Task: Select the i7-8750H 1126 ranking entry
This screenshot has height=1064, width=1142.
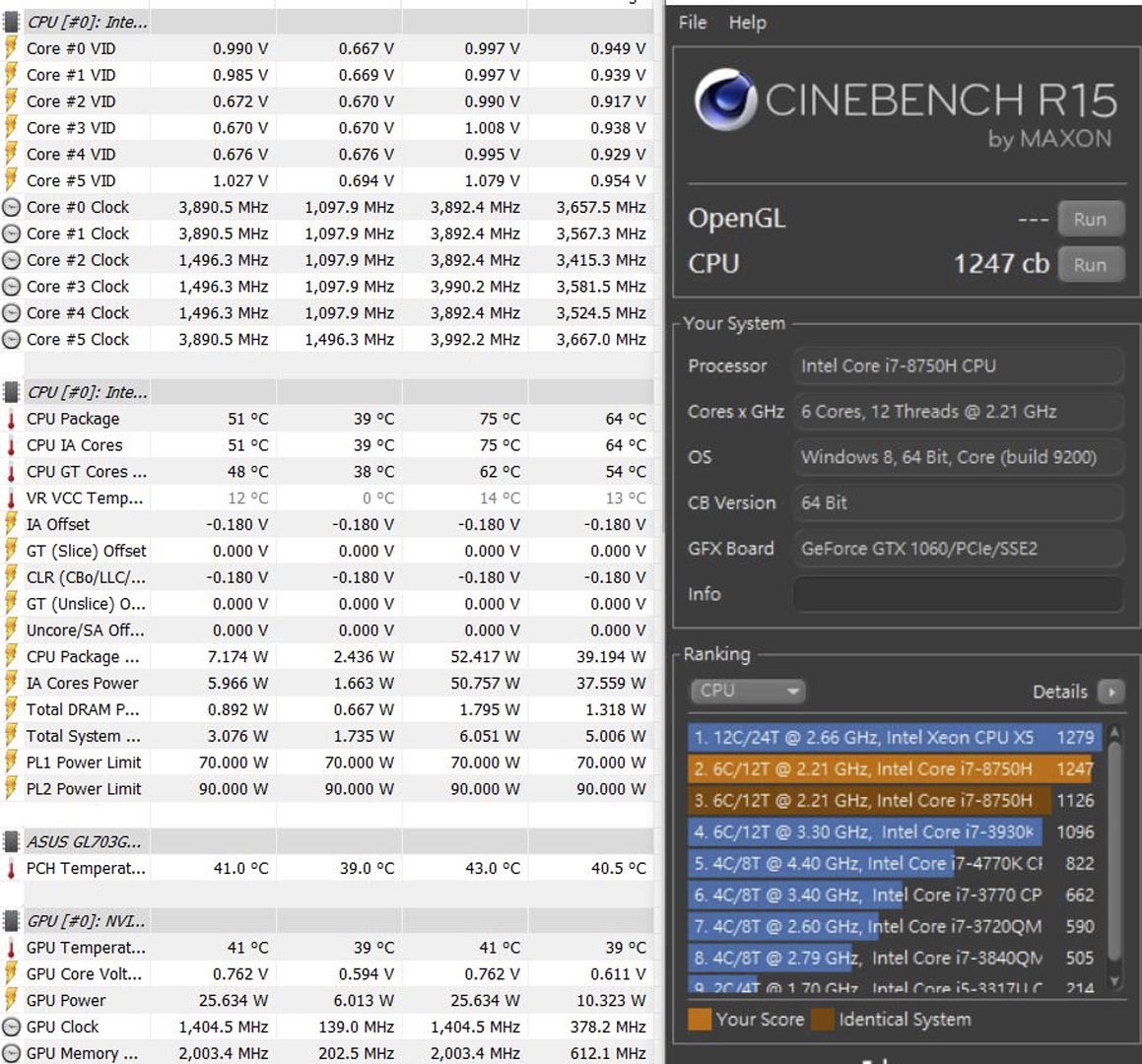Action: click(x=895, y=800)
